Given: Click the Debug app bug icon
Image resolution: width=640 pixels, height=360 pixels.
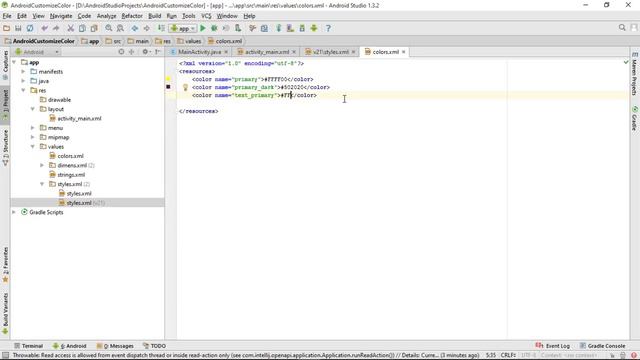Looking at the screenshot, I should tap(214, 28).
